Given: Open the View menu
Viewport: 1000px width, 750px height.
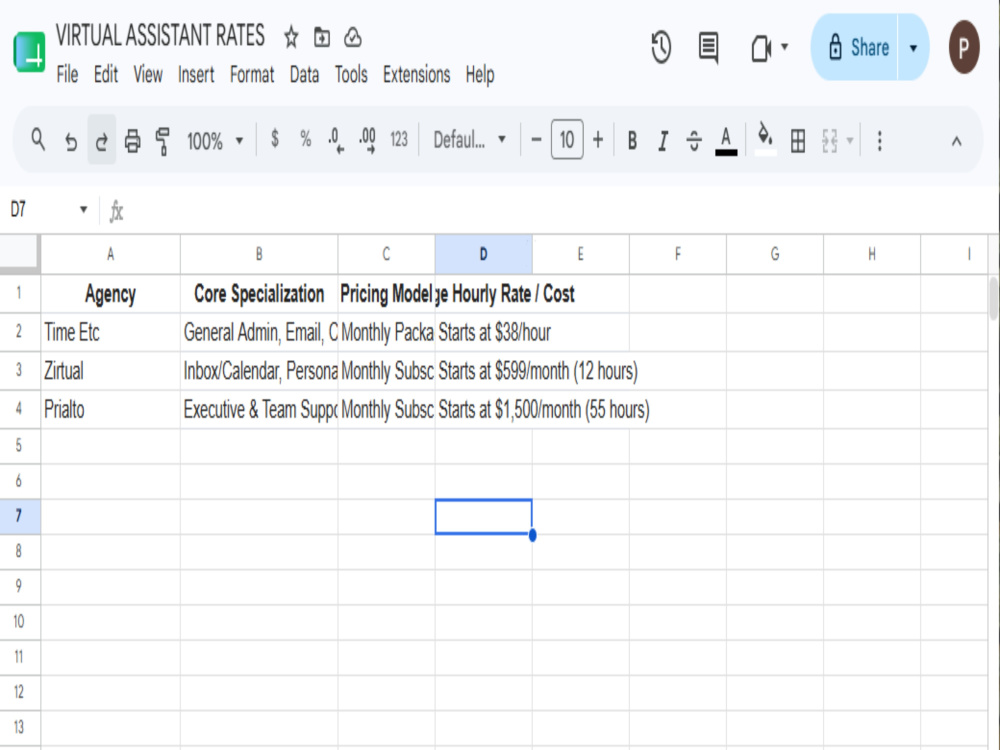Looking at the screenshot, I should click(147, 75).
